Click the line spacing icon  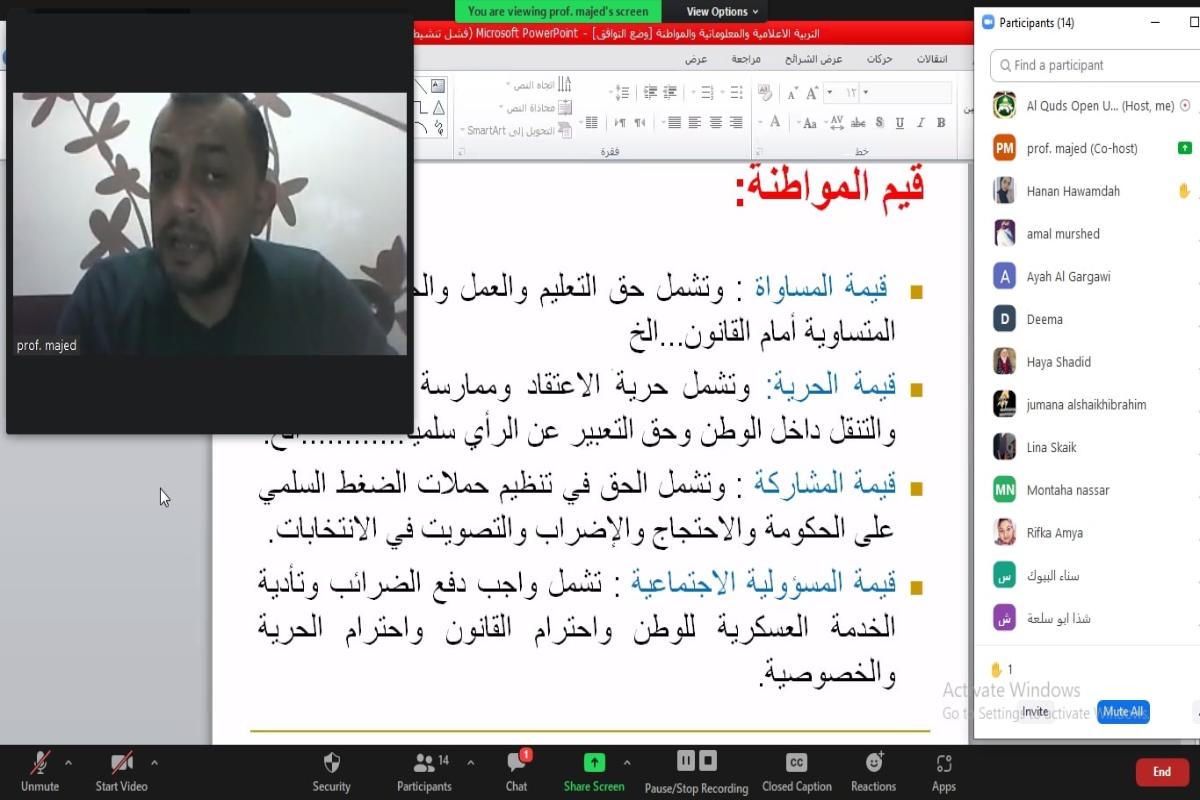point(623,92)
